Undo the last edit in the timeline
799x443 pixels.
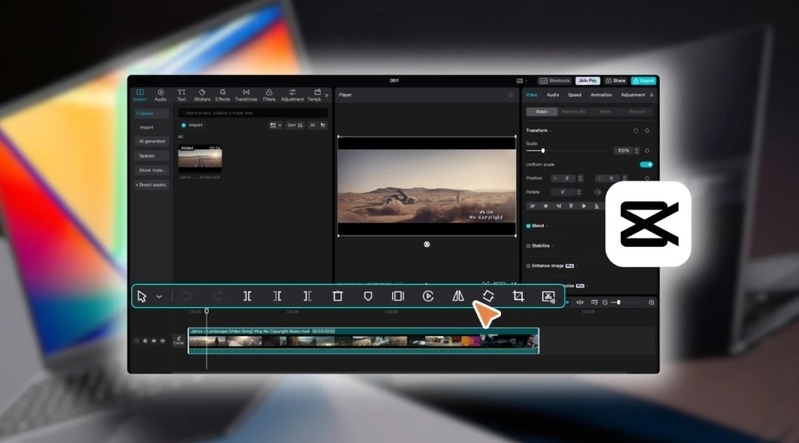(x=187, y=296)
